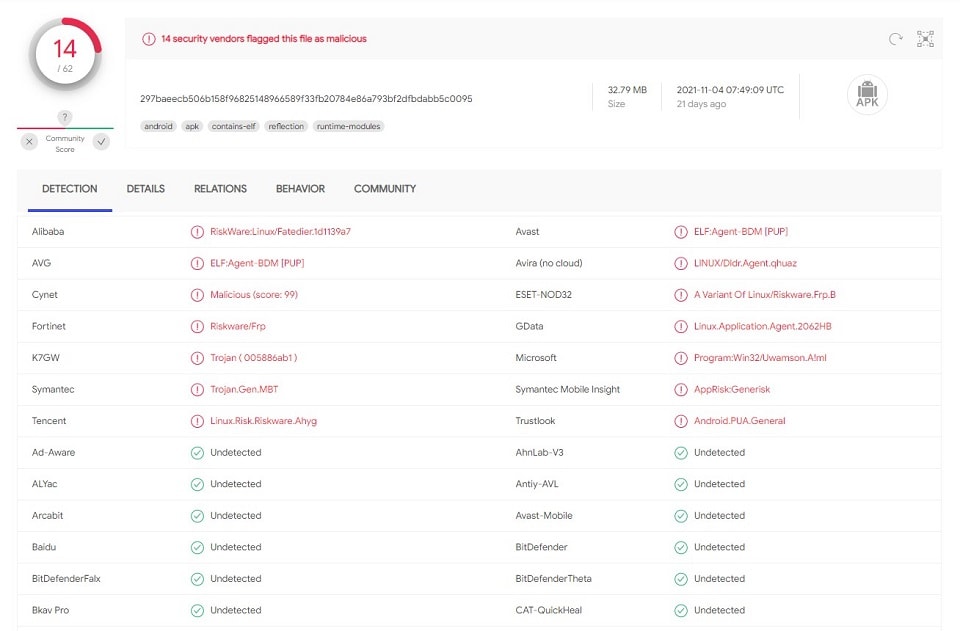Click the file SHA-256 hash text
Image resolution: width=960 pixels, height=631 pixels.
pos(306,99)
